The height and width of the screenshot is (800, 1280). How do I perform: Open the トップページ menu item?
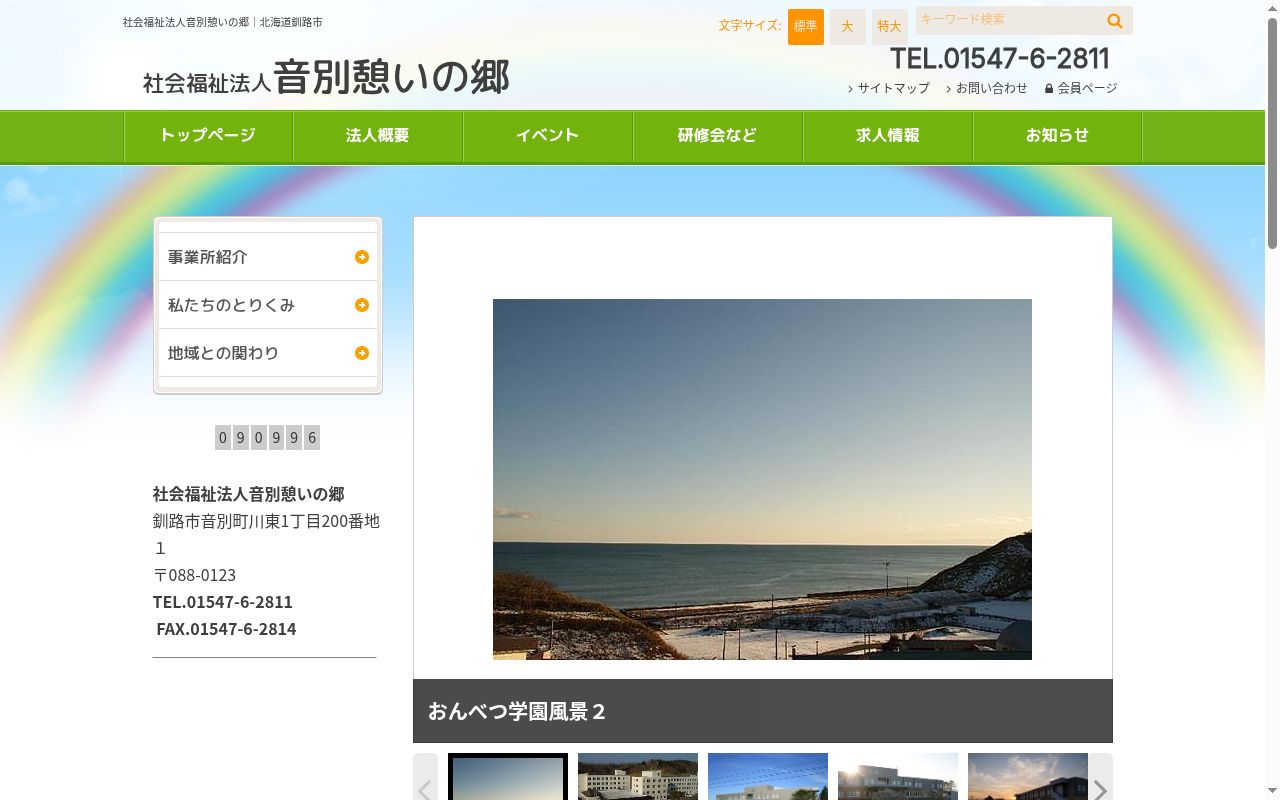208,136
